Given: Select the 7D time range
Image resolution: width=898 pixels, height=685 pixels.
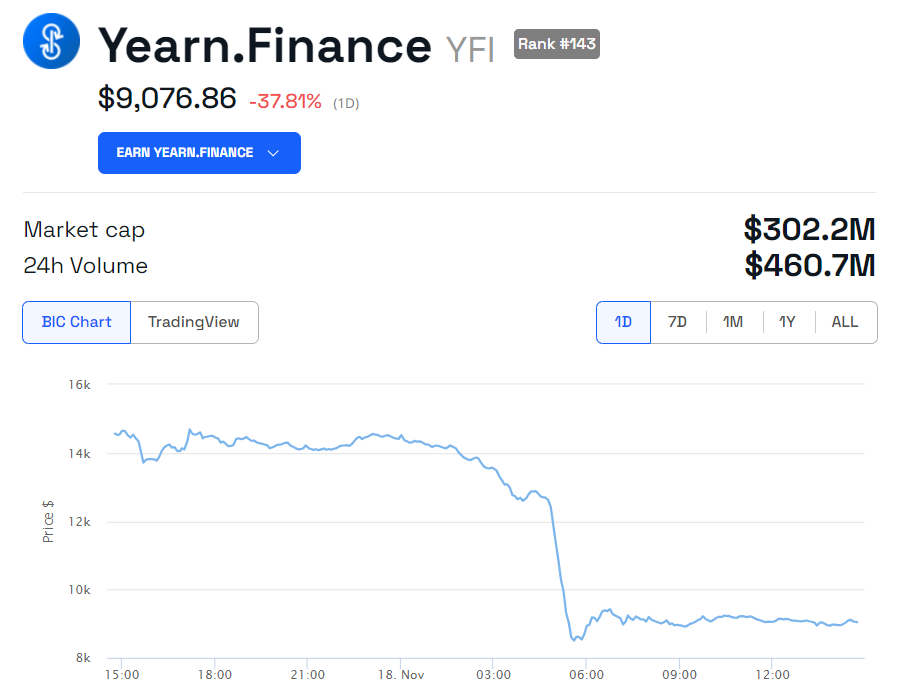Looking at the screenshot, I should coord(678,322).
